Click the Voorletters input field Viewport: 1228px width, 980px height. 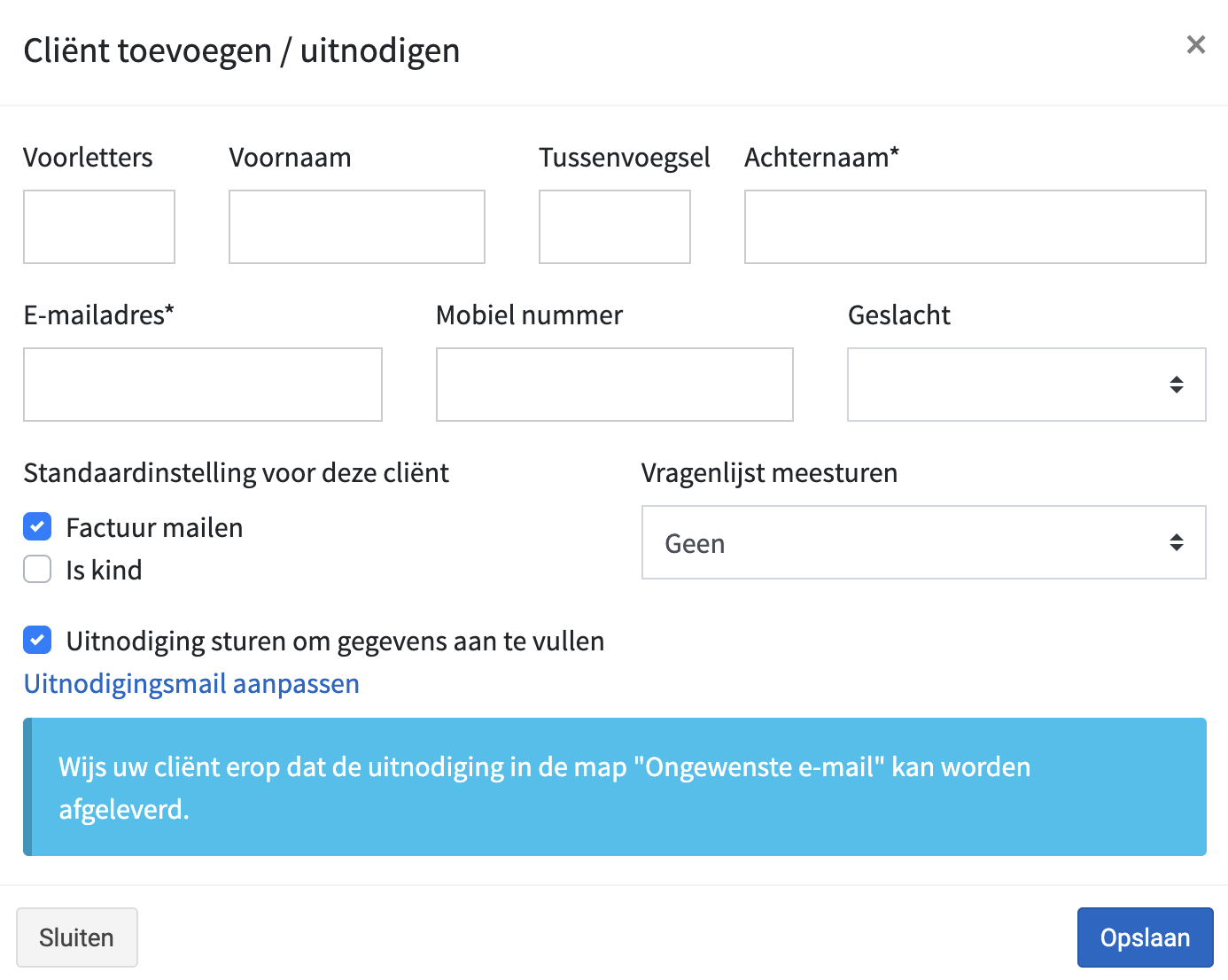98,226
